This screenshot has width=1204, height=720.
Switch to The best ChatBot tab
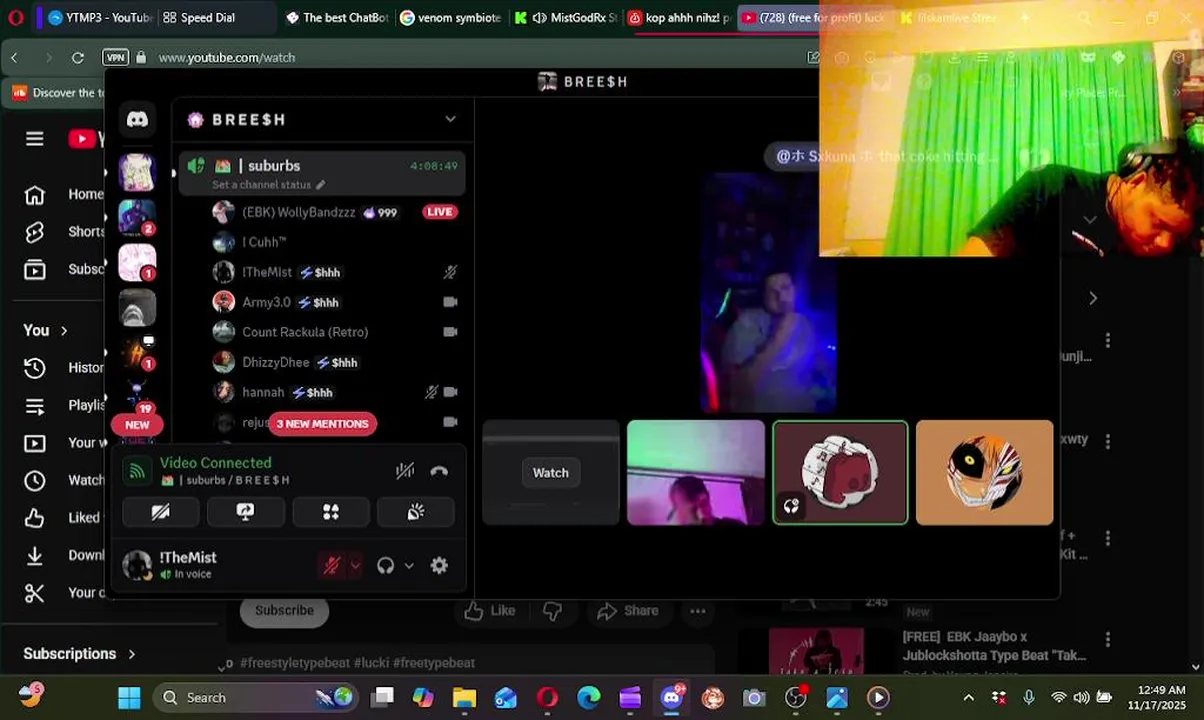(336, 17)
